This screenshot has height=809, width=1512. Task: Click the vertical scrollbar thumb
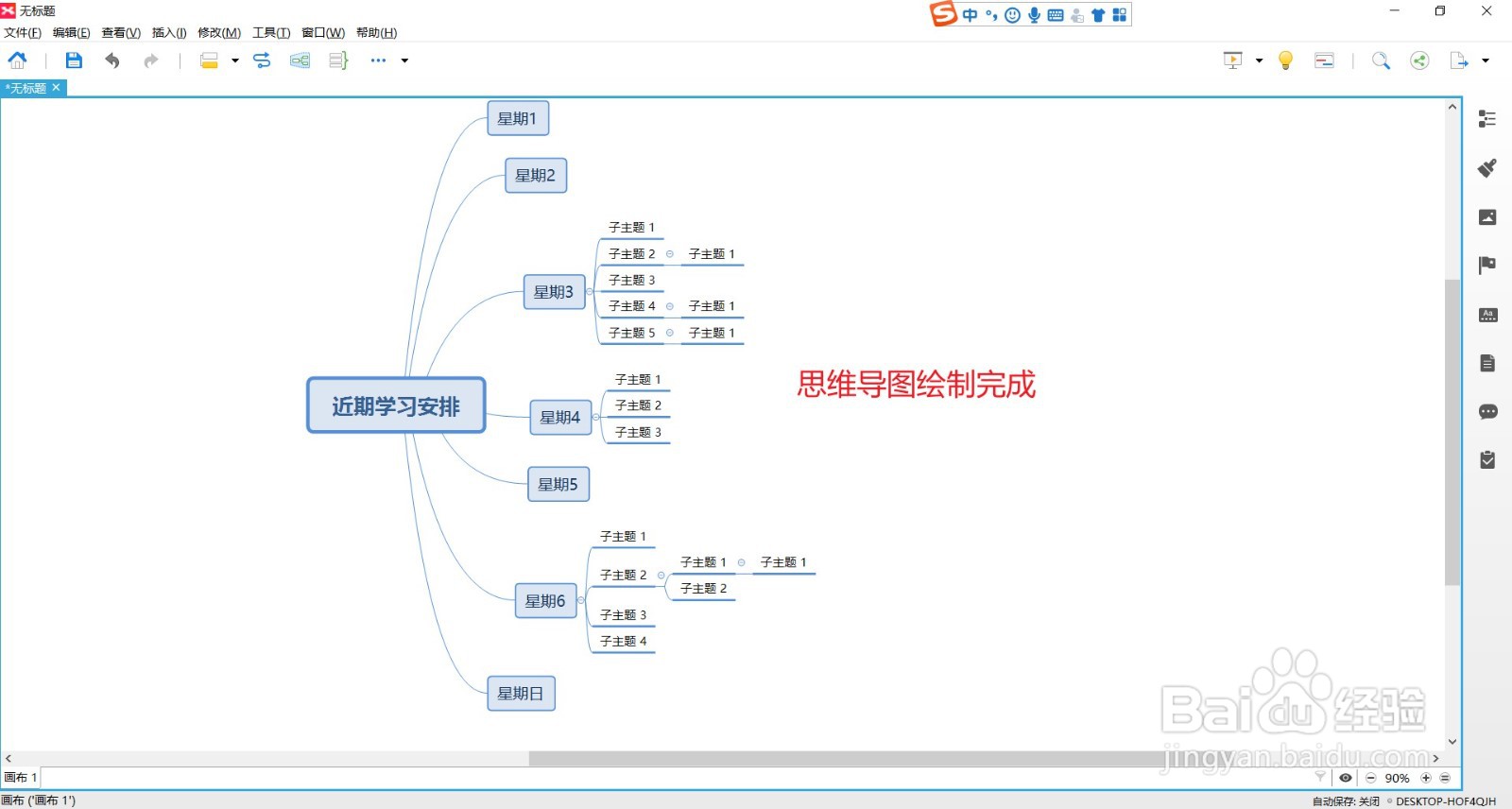1452,433
